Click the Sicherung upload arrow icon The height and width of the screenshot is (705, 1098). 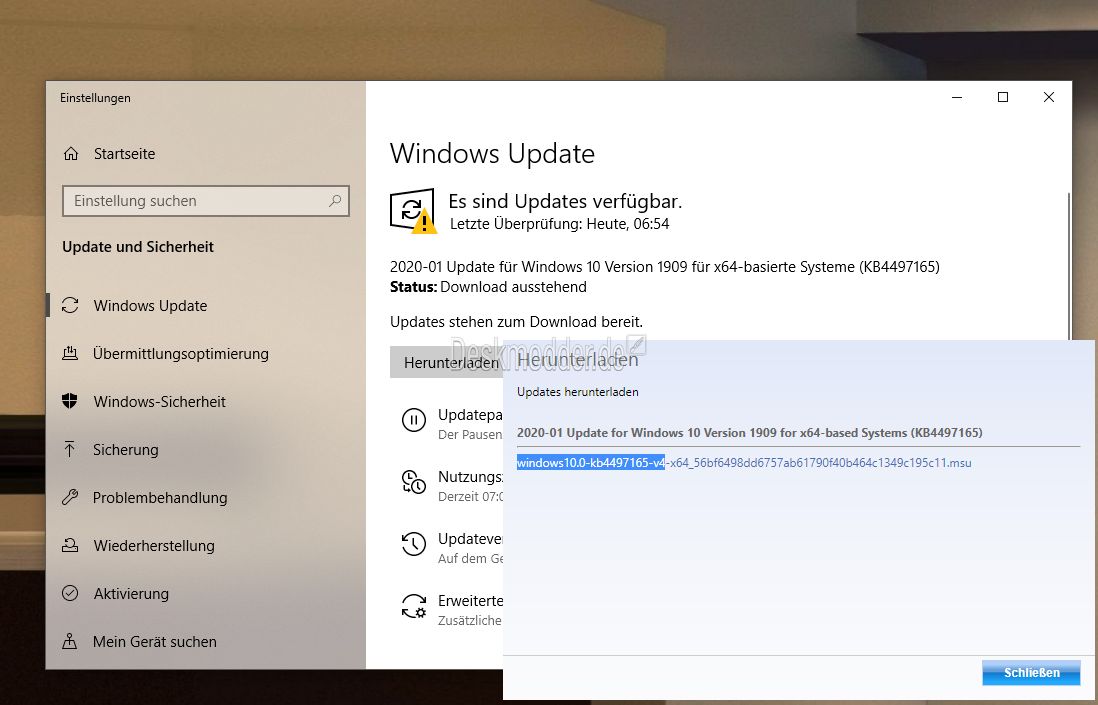tap(70, 449)
